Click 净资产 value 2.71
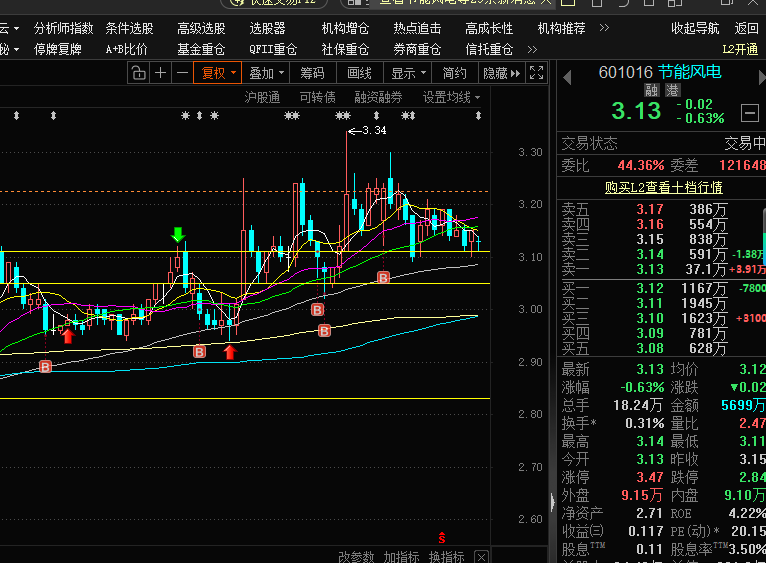The height and width of the screenshot is (563, 766). (650, 513)
